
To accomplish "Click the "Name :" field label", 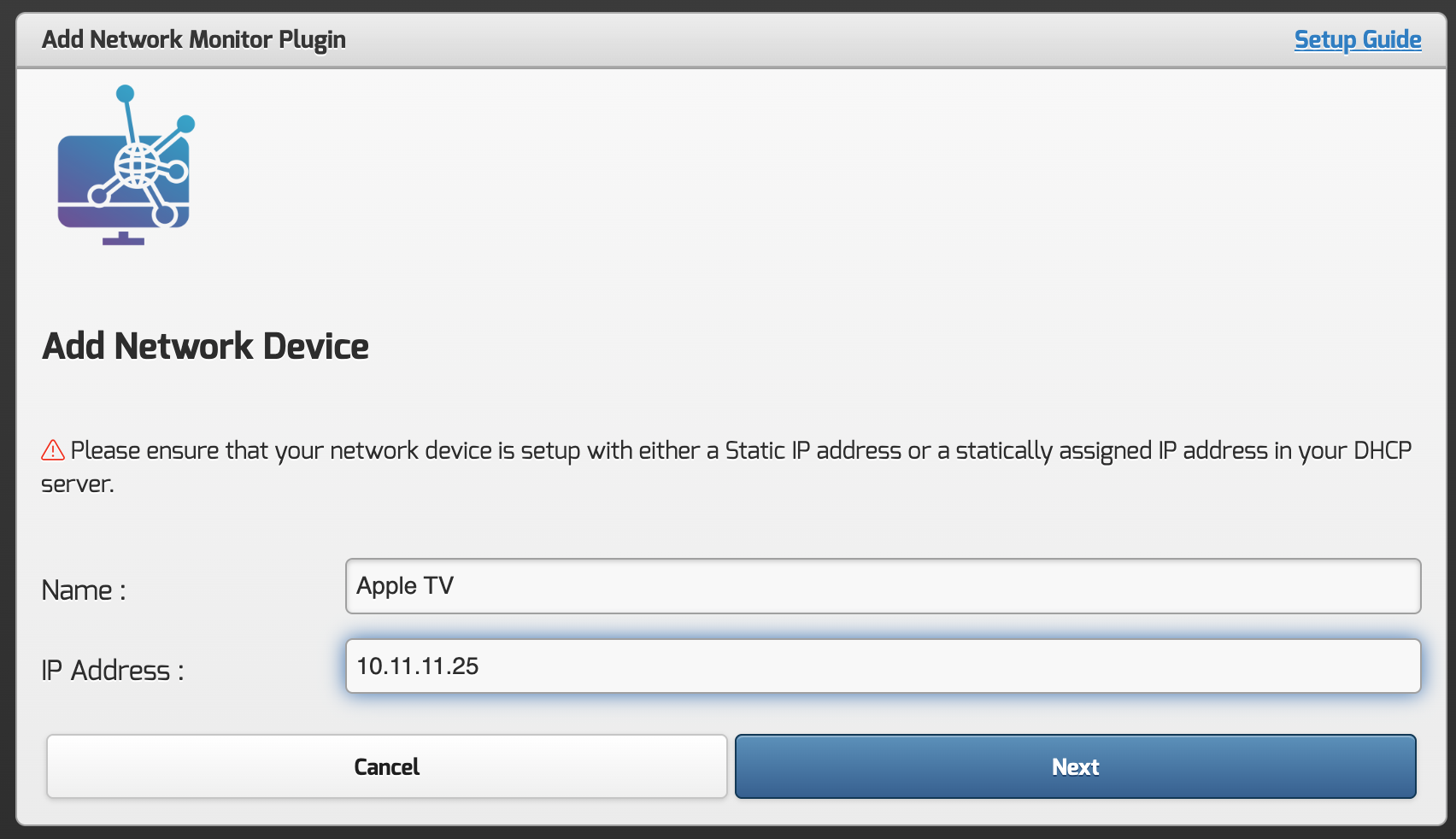I will point(84,590).
